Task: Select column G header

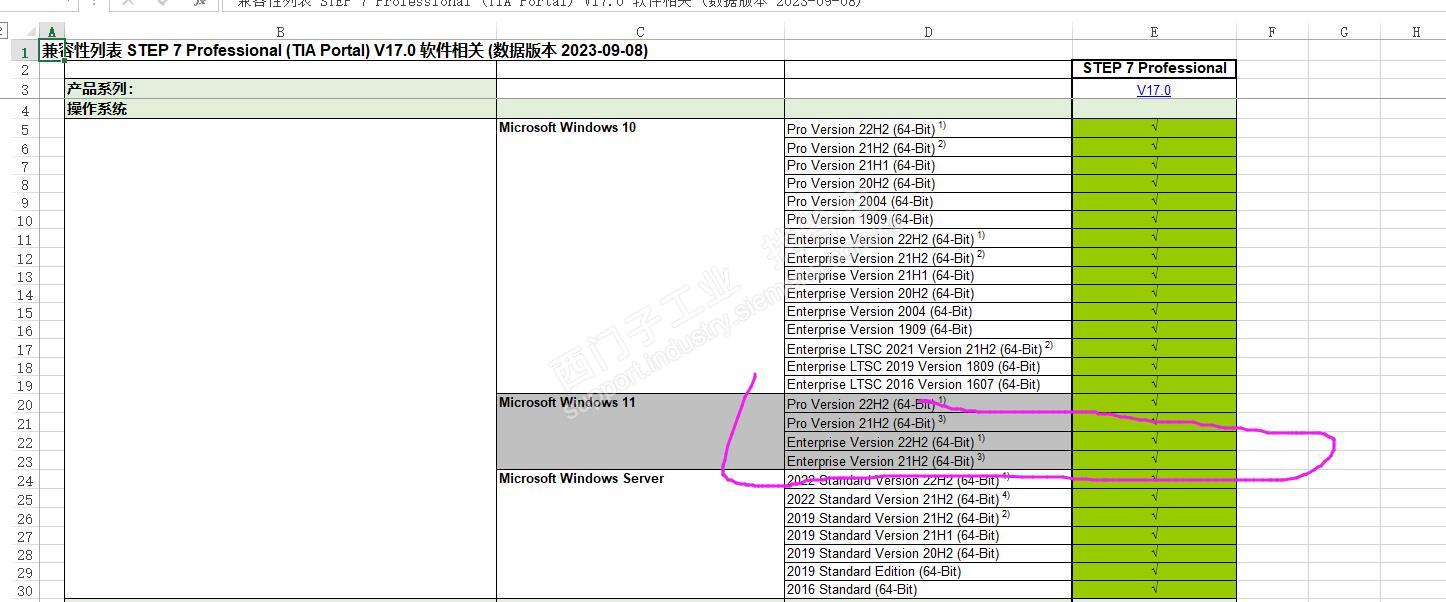Action: (x=1344, y=32)
